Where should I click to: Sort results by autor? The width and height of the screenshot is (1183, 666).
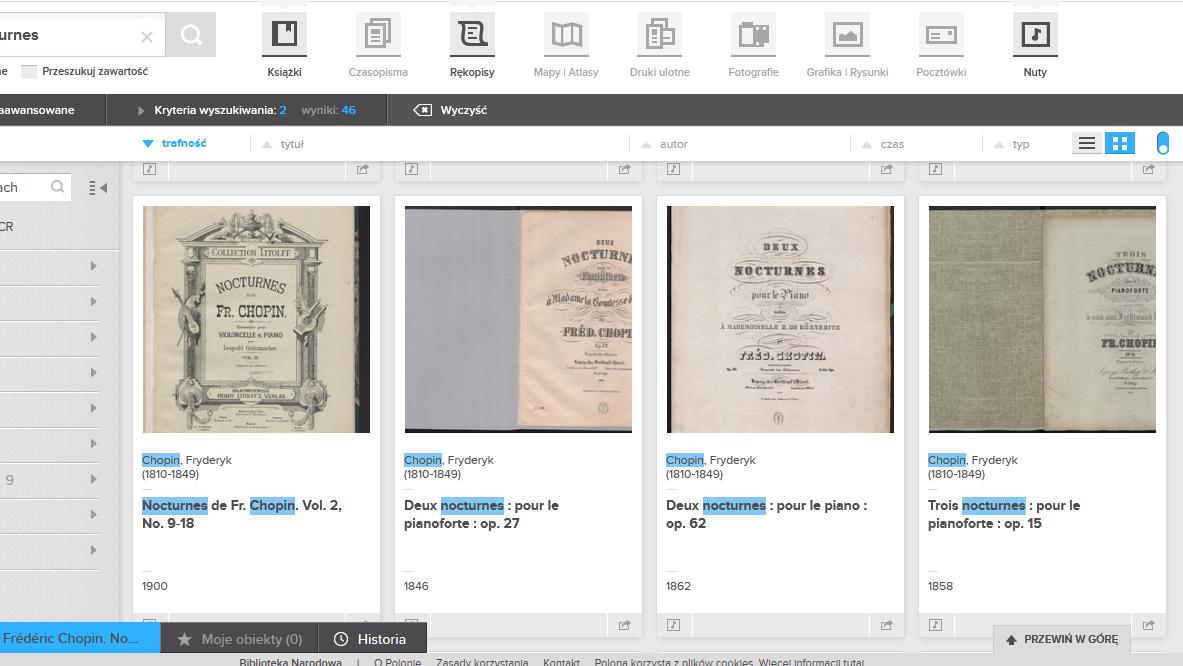click(x=665, y=144)
